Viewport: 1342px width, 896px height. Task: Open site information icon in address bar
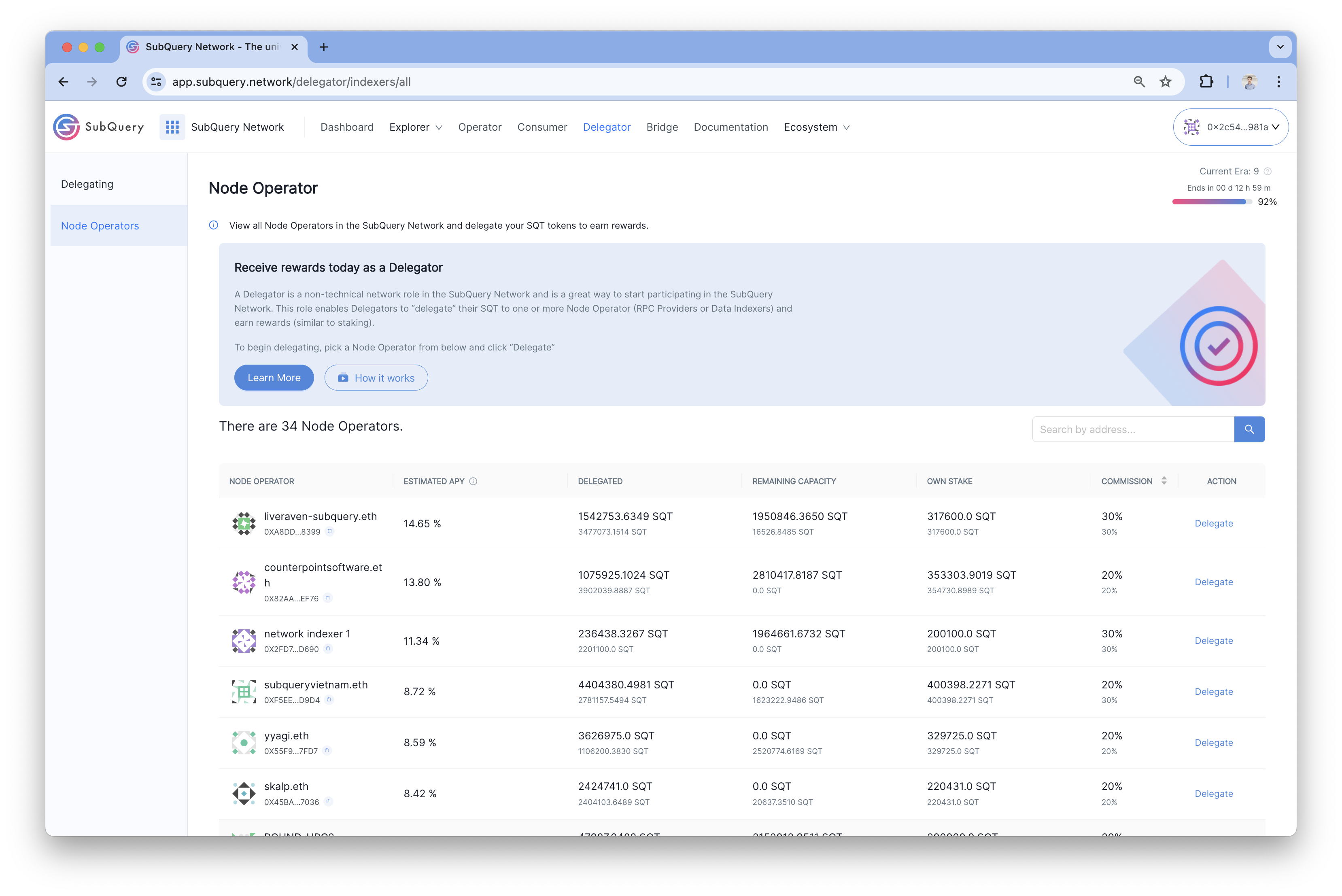156,82
